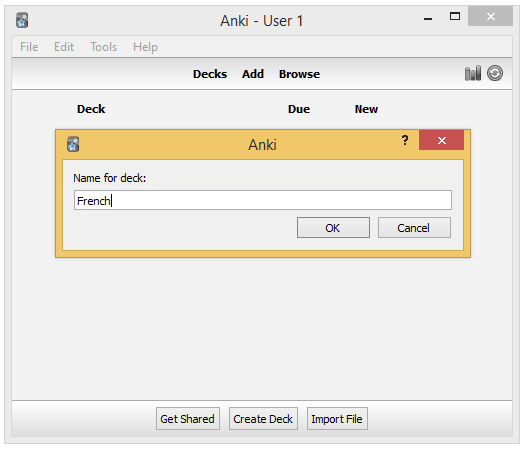Minimize the Anki main window
Viewport: 527px width, 451px height.
[x=428, y=18]
